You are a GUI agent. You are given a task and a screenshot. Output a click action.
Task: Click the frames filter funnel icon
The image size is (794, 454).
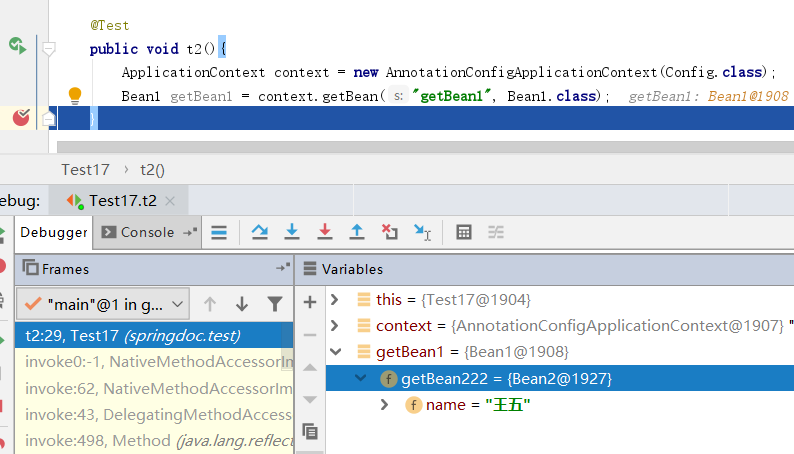tap(274, 304)
